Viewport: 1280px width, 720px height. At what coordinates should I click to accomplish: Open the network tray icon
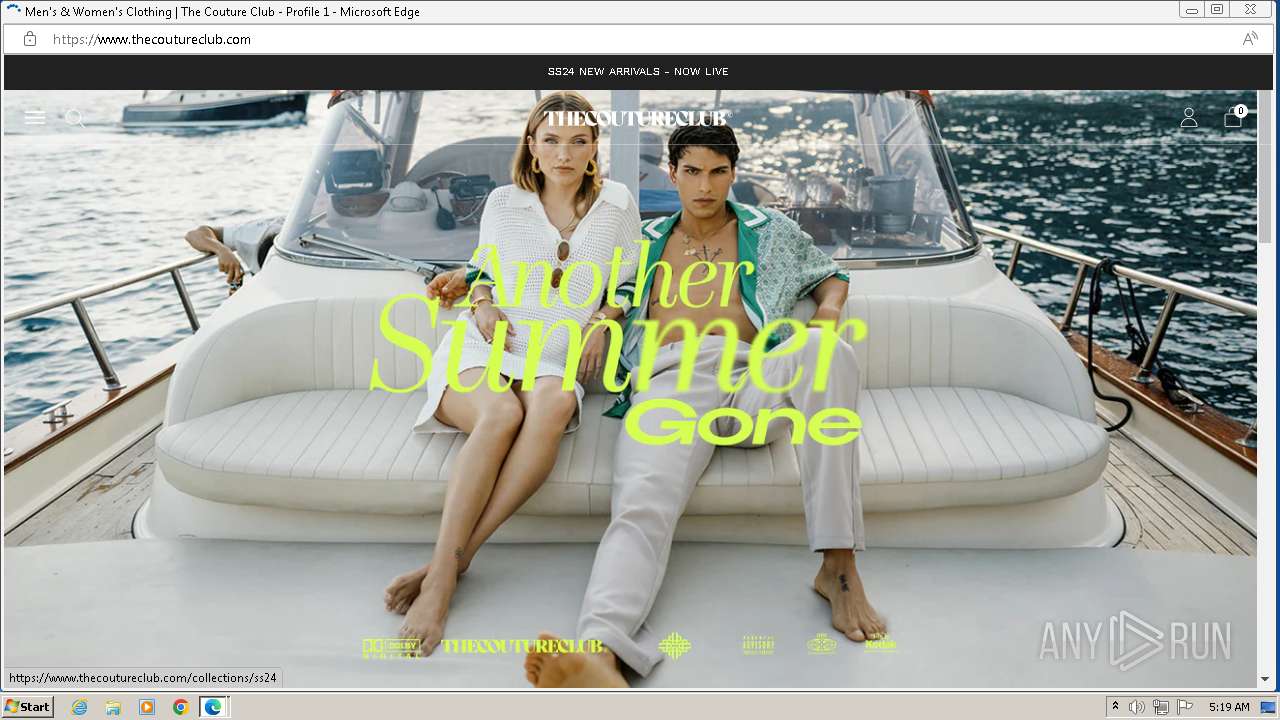[1161, 707]
